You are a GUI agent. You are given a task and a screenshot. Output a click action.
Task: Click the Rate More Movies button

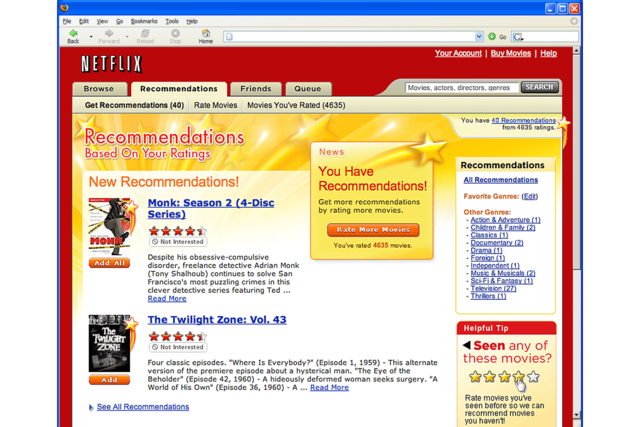373,230
